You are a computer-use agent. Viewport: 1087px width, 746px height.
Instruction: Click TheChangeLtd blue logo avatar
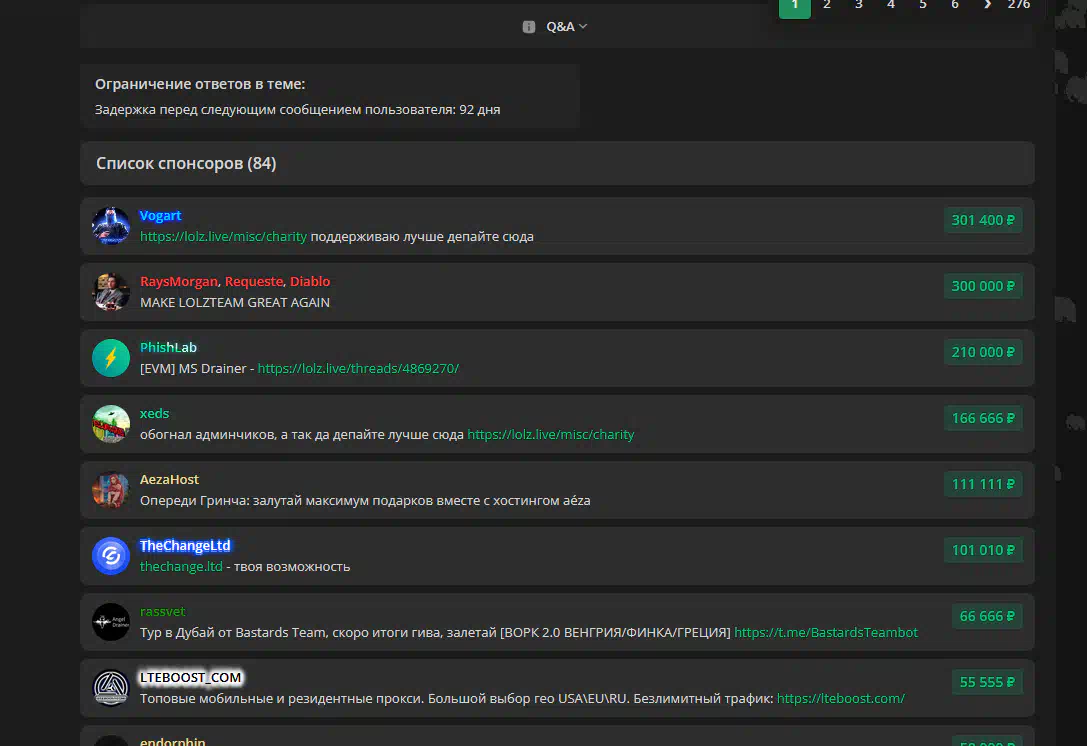[111, 556]
